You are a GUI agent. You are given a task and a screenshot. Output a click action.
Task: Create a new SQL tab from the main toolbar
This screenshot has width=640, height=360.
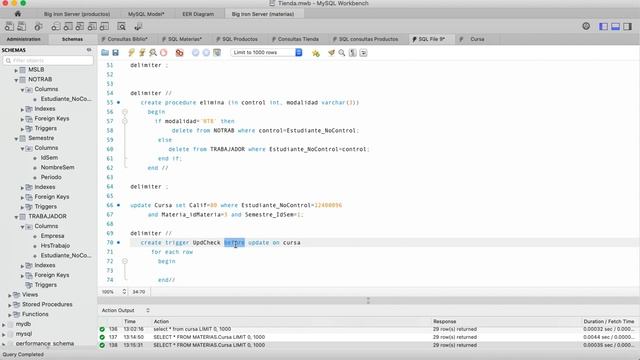tap(9, 27)
